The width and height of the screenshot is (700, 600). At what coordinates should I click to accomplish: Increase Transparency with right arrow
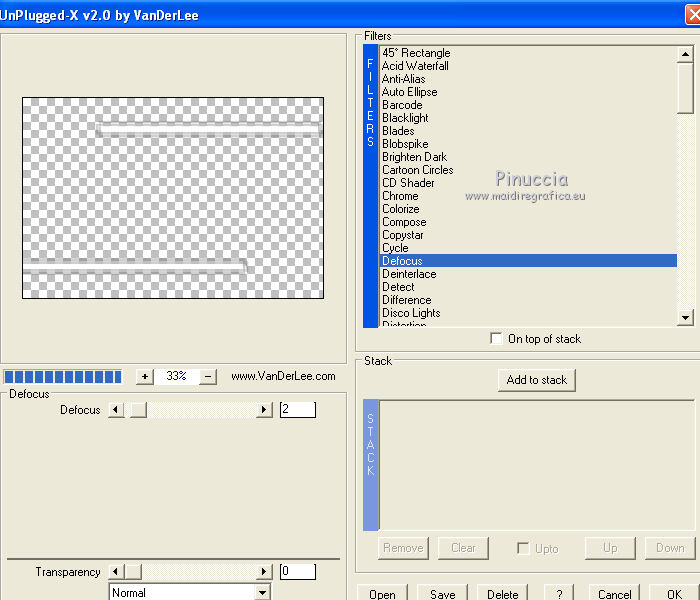pyautogui.click(x=264, y=571)
